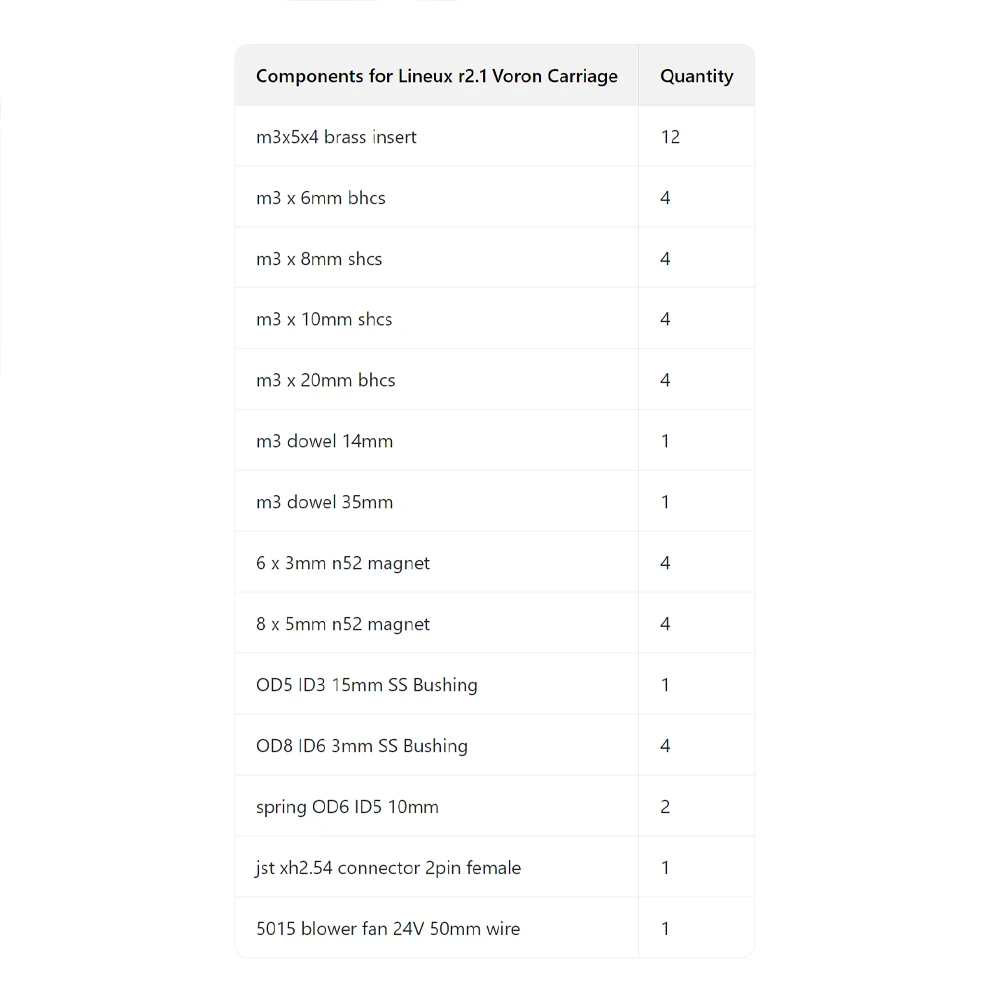1000x1000 pixels.
Task: Select the 'm3 dowel 14mm' cell
Action: coord(324,441)
